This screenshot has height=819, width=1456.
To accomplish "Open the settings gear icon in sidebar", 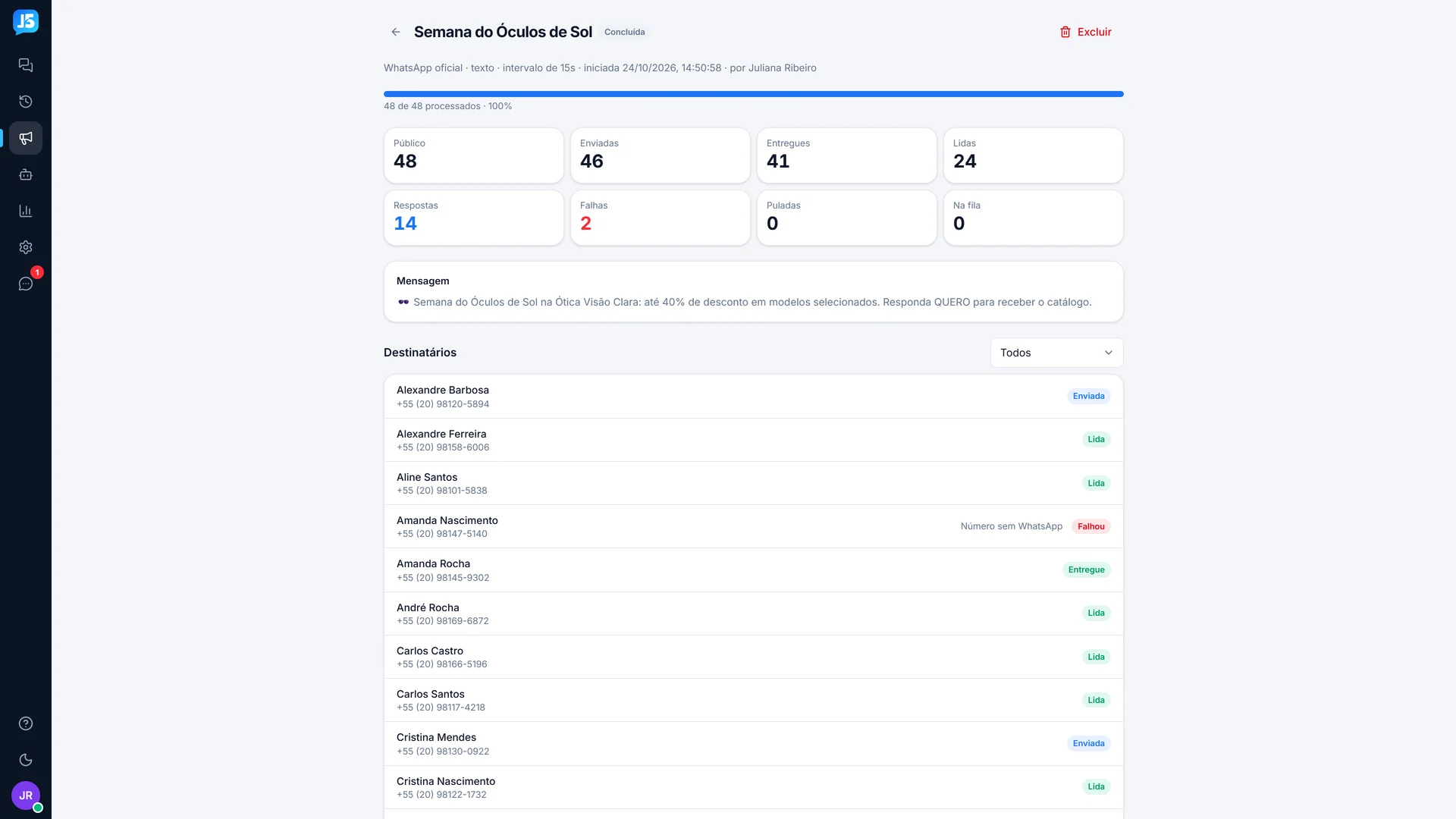I will tap(26, 247).
